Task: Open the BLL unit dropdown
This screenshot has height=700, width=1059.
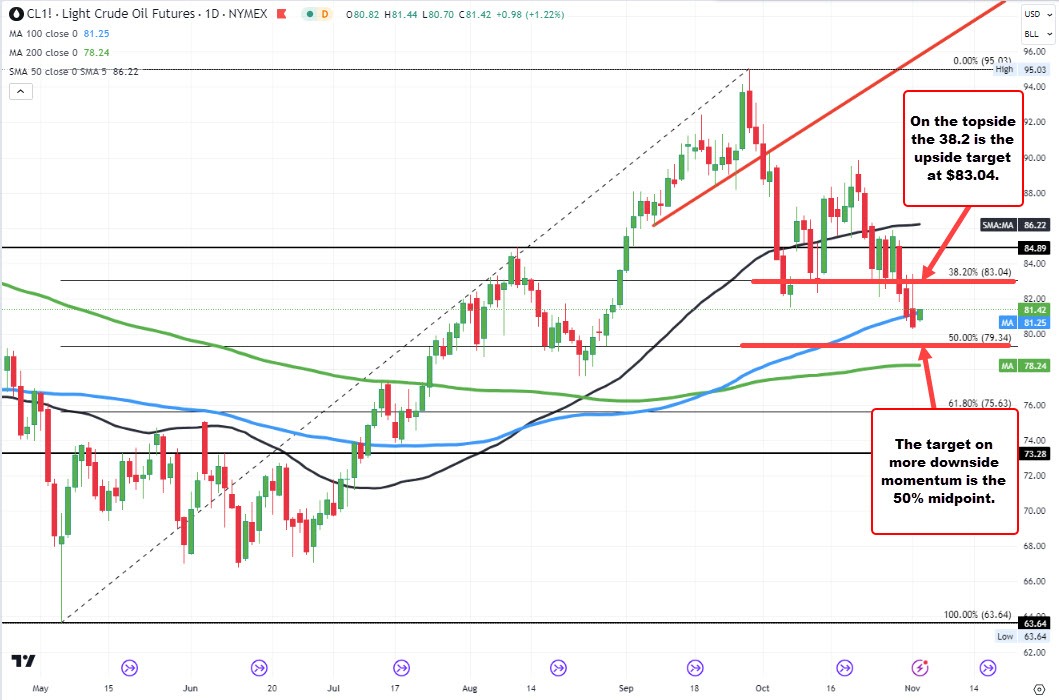Action: coord(1037,34)
